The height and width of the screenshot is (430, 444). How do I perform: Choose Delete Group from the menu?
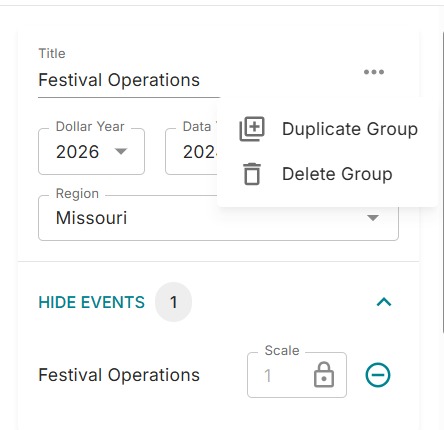pos(327,174)
